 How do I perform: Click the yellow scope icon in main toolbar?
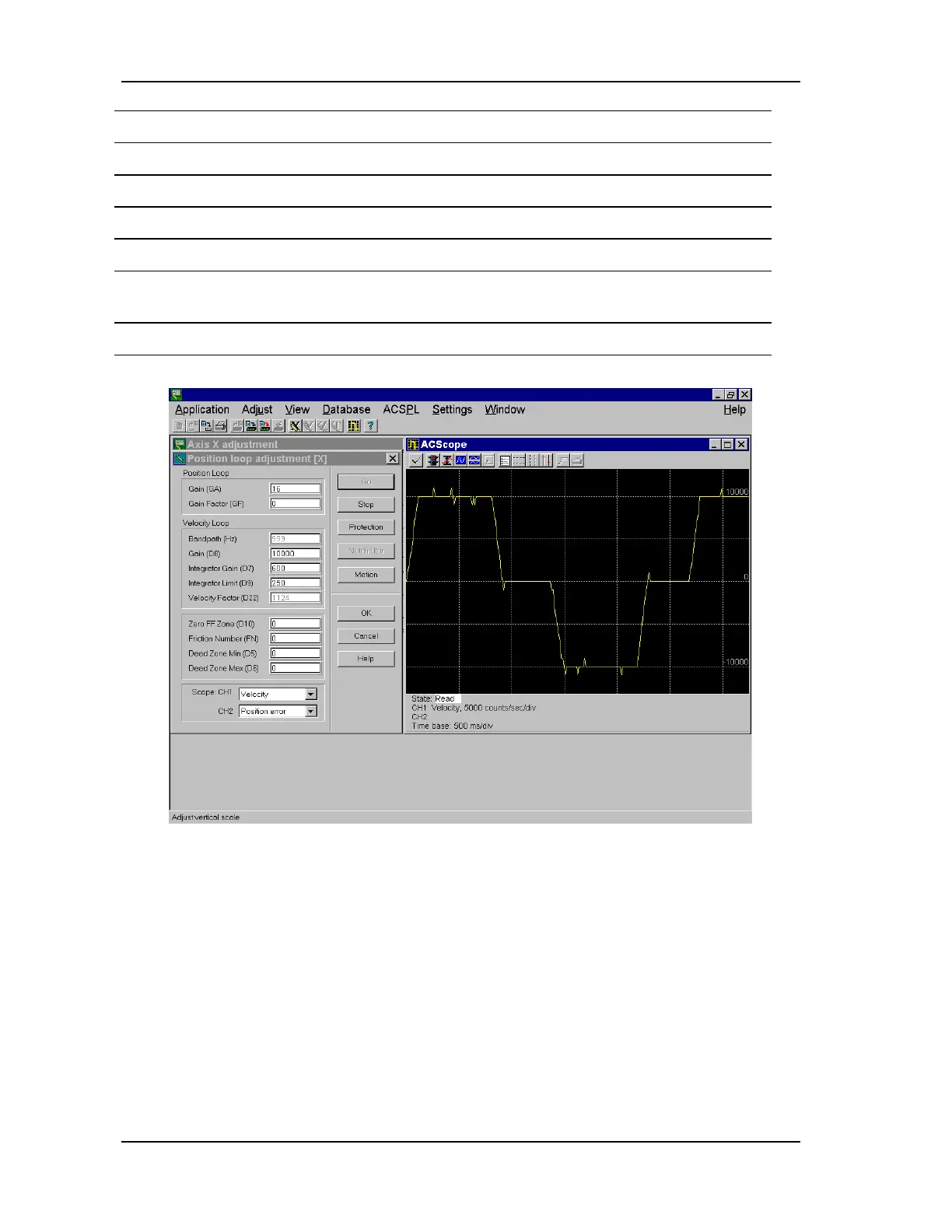(354, 425)
